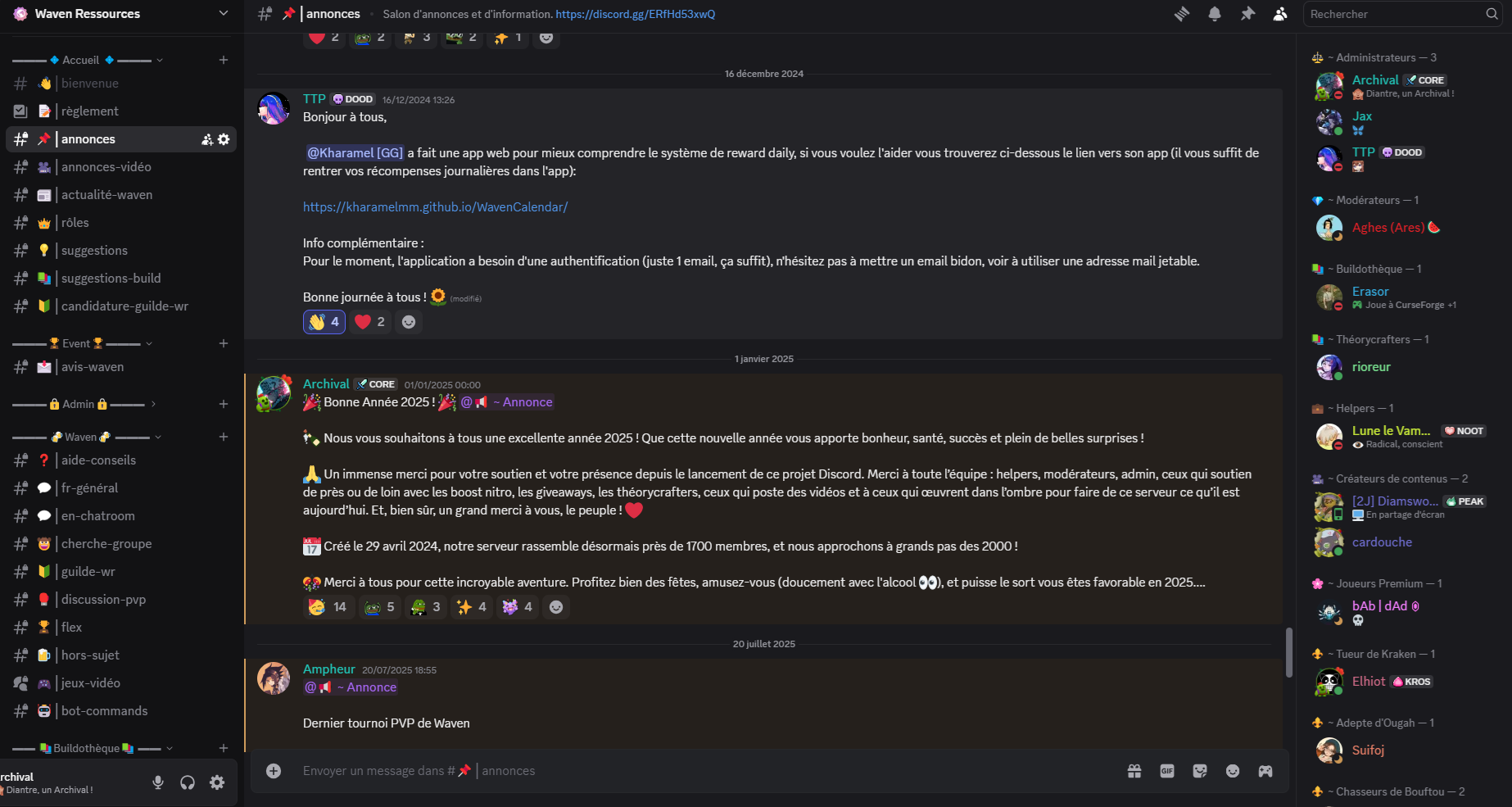
Task: Deafen audio with the headphones icon
Action: point(188,782)
